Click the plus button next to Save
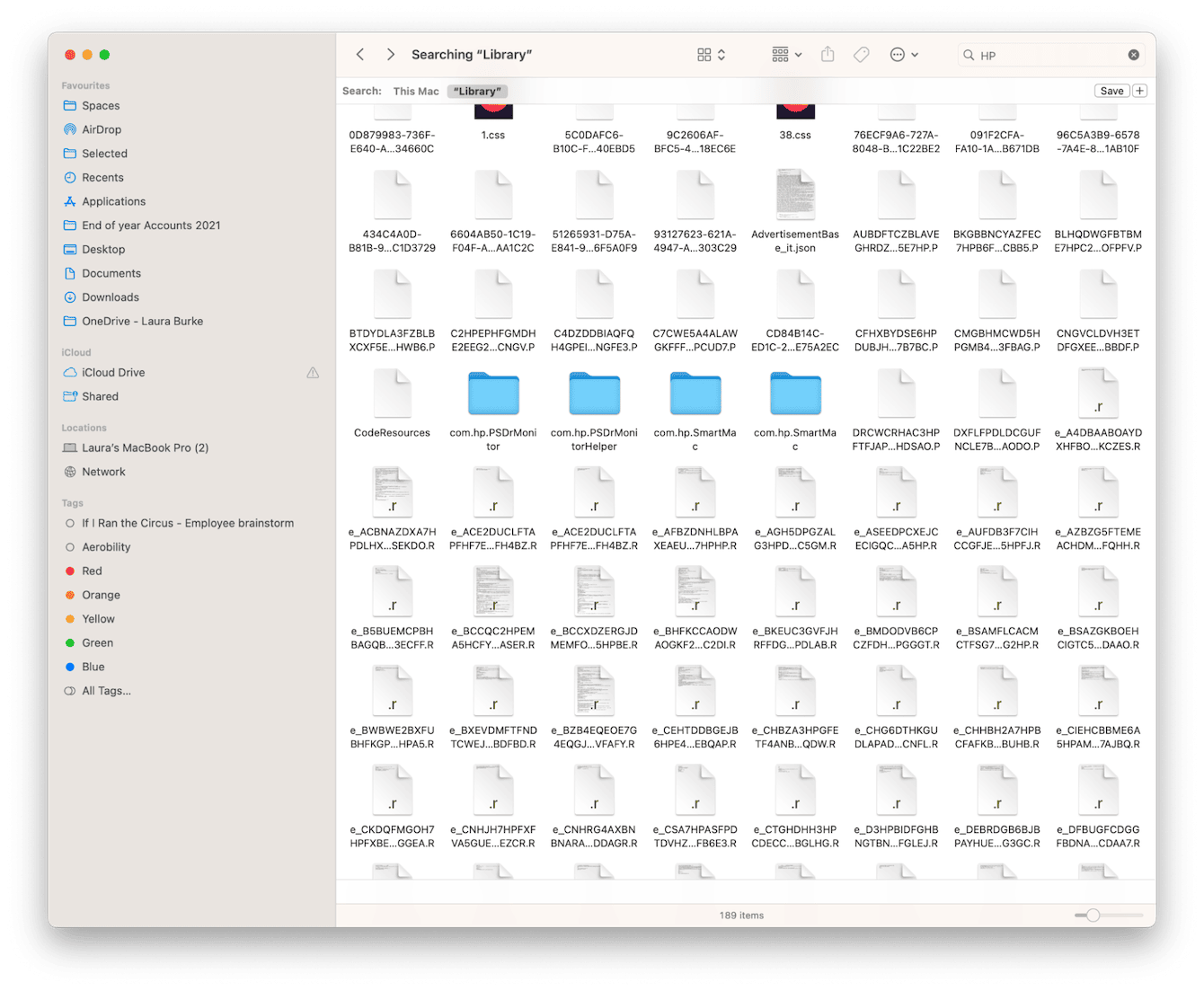 pyautogui.click(x=1138, y=91)
